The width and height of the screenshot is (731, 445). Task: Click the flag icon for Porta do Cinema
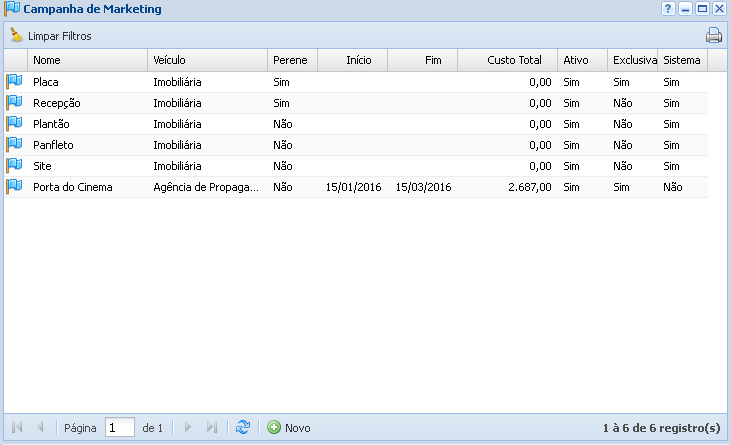[x=15, y=186]
